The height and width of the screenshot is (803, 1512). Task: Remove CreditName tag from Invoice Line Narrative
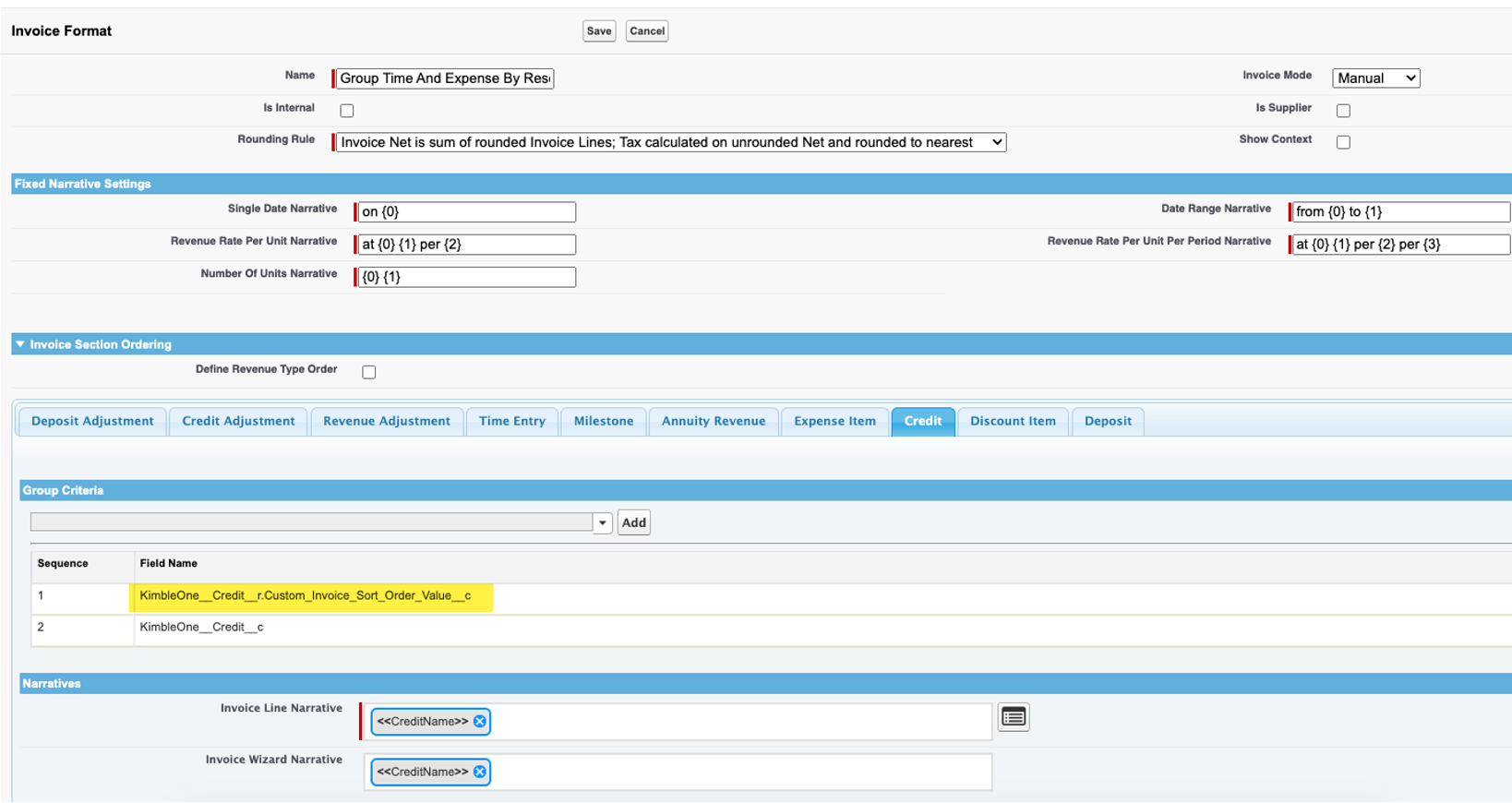480,722
